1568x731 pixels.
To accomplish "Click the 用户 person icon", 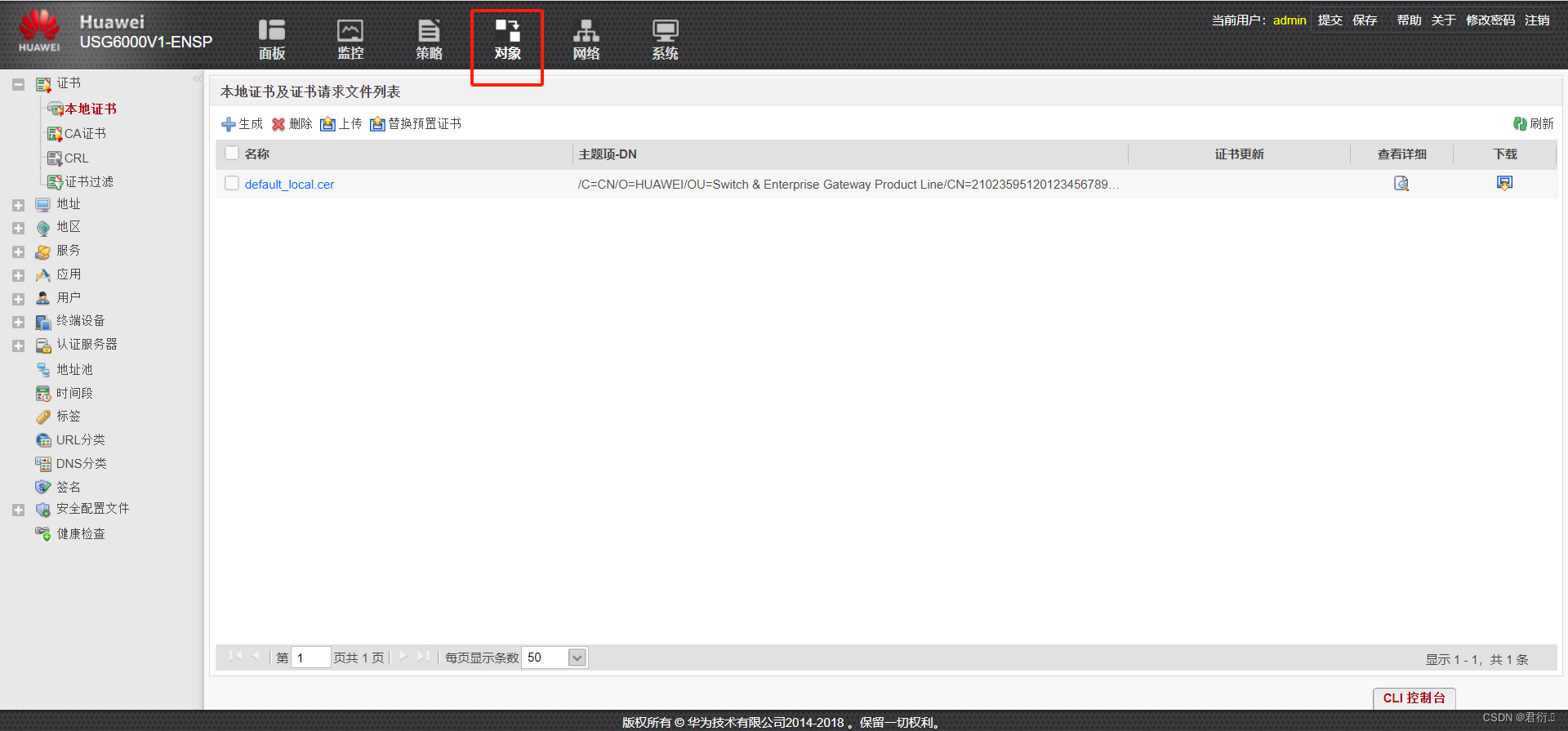I will pyautogui.click(x=43, y=298).
